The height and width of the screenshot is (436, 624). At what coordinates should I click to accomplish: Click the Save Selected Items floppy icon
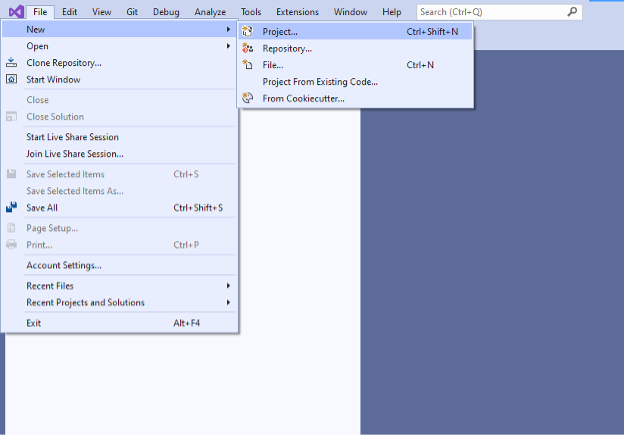11,174
